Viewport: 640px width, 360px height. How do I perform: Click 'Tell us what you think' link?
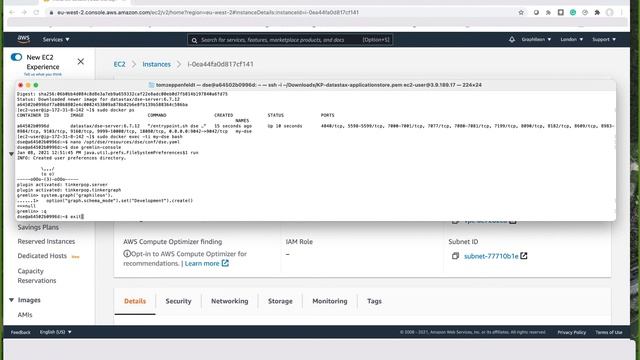click(43, 74)
